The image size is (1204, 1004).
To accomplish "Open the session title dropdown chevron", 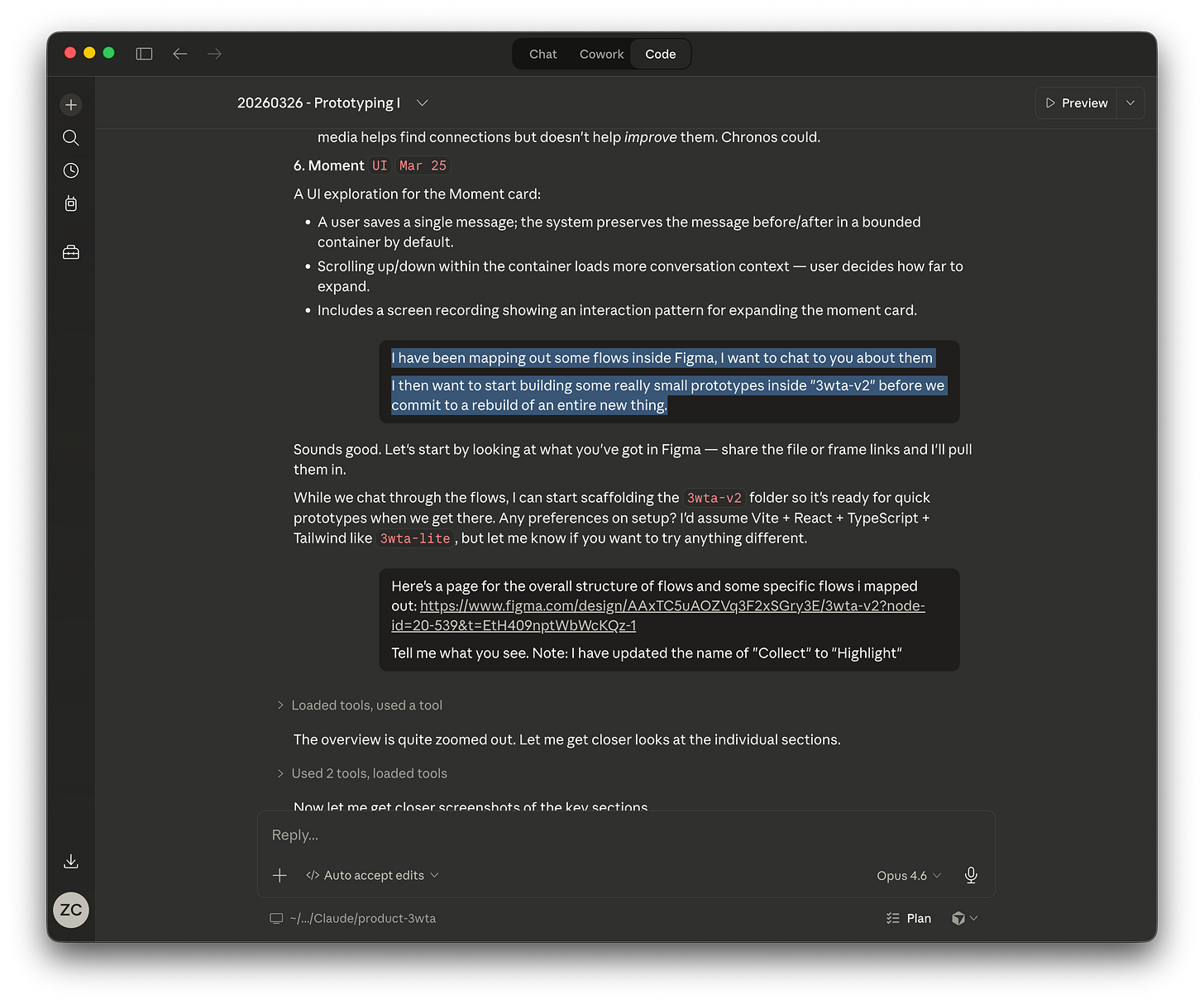I will pos(423,103).
